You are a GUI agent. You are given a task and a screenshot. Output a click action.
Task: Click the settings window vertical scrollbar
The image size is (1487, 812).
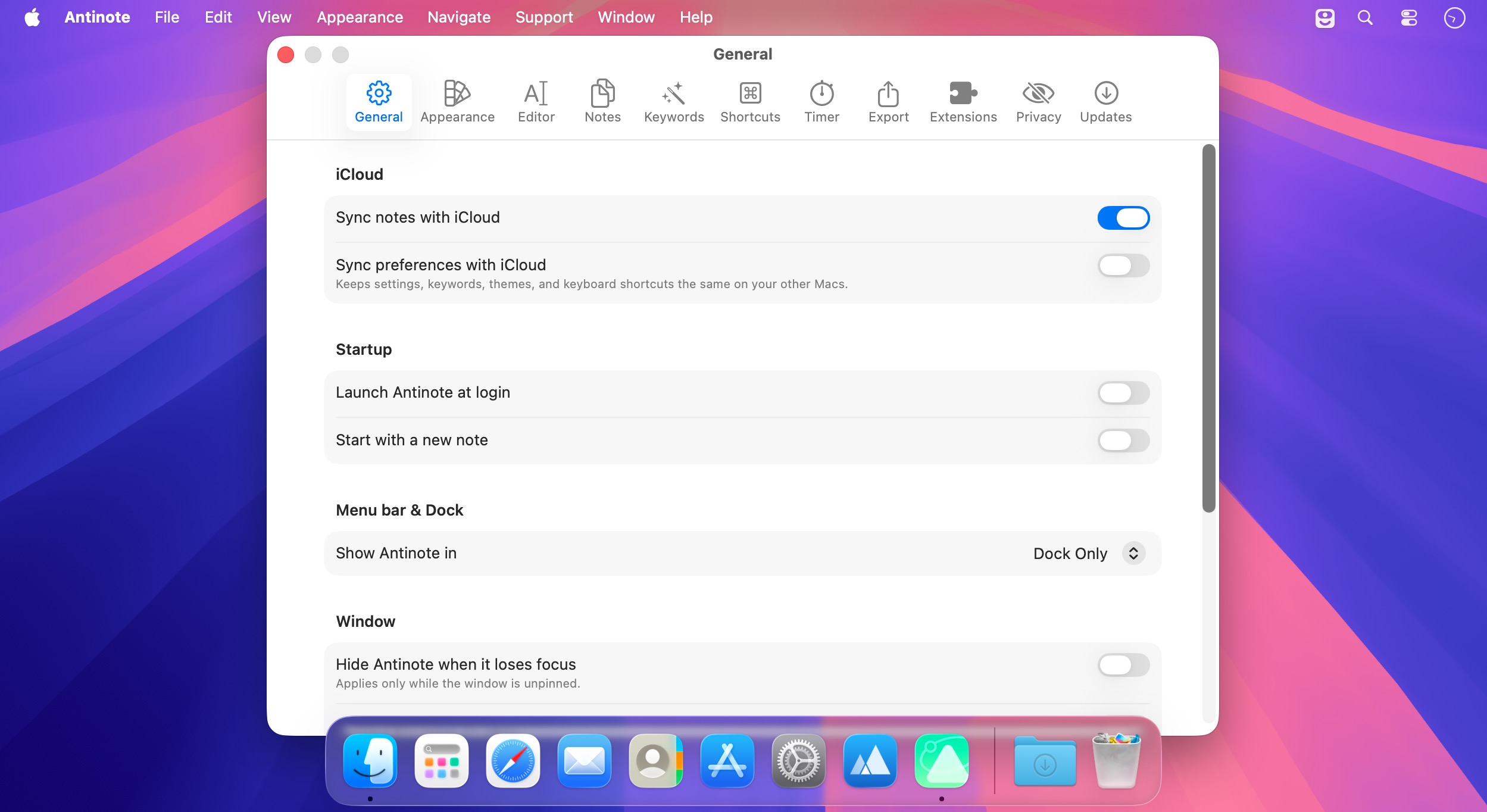[1208, 328]
